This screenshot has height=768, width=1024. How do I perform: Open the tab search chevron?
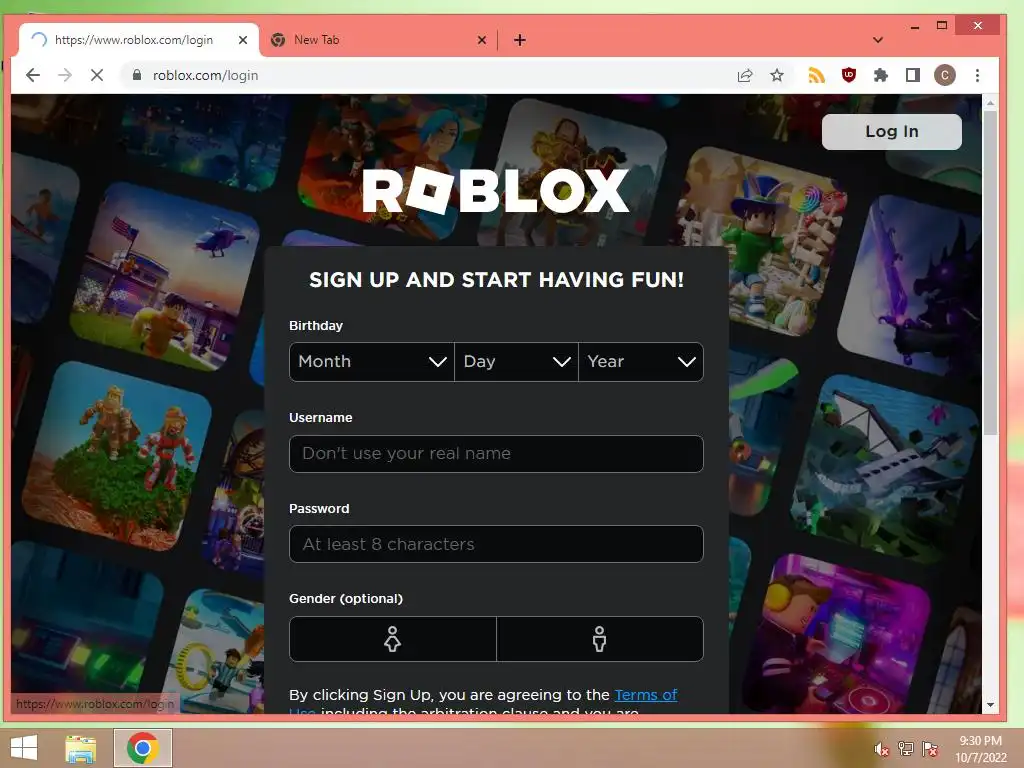click(878, 40)
